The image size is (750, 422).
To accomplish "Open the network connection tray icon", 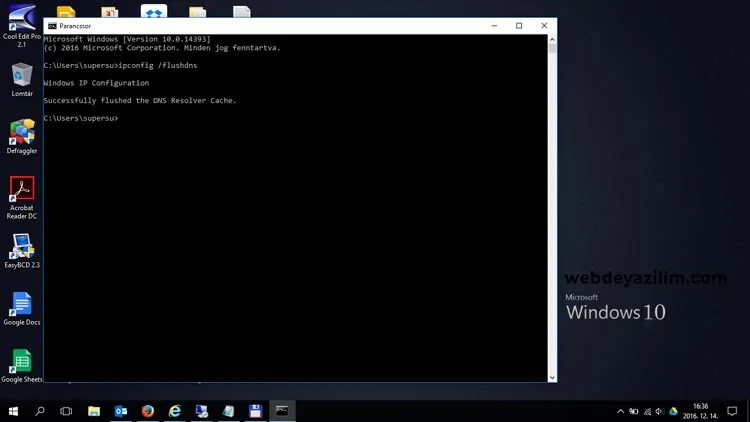I will point(647,411).
